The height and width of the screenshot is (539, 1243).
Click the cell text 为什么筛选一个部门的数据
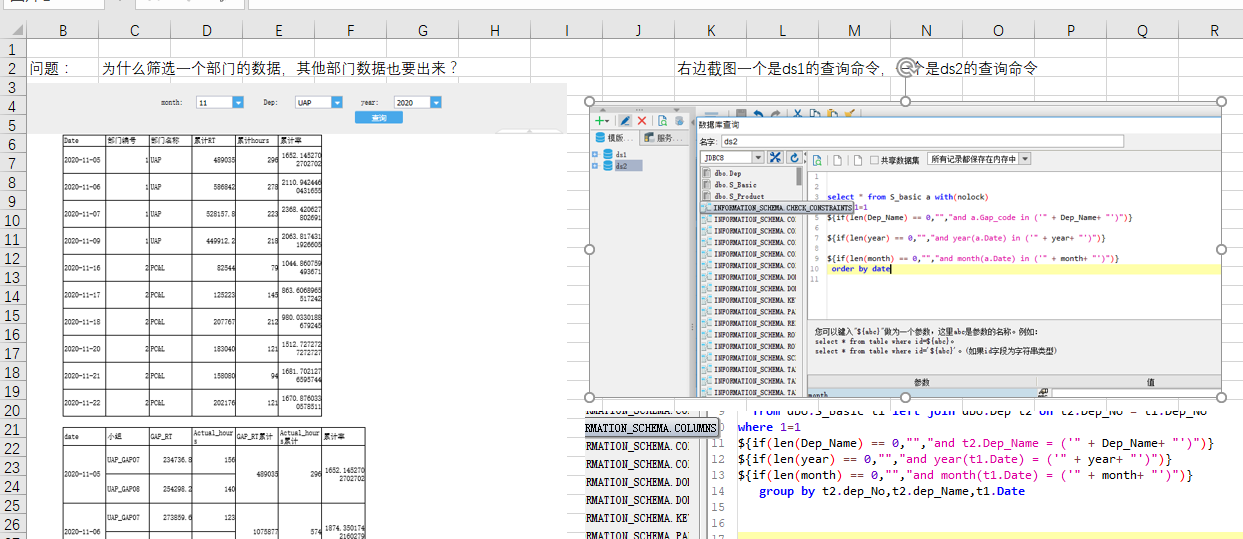[x=190, y=68]
